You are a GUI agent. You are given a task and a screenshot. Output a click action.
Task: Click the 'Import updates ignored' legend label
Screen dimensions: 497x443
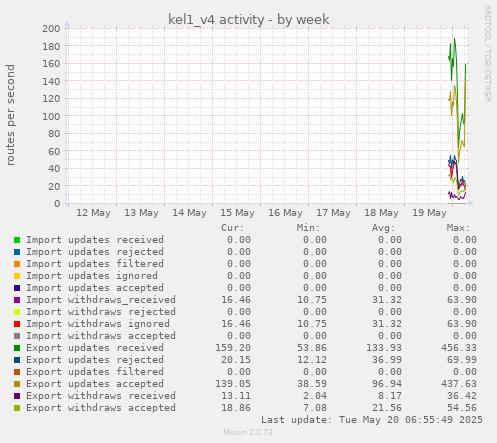[x=92, y=276]
